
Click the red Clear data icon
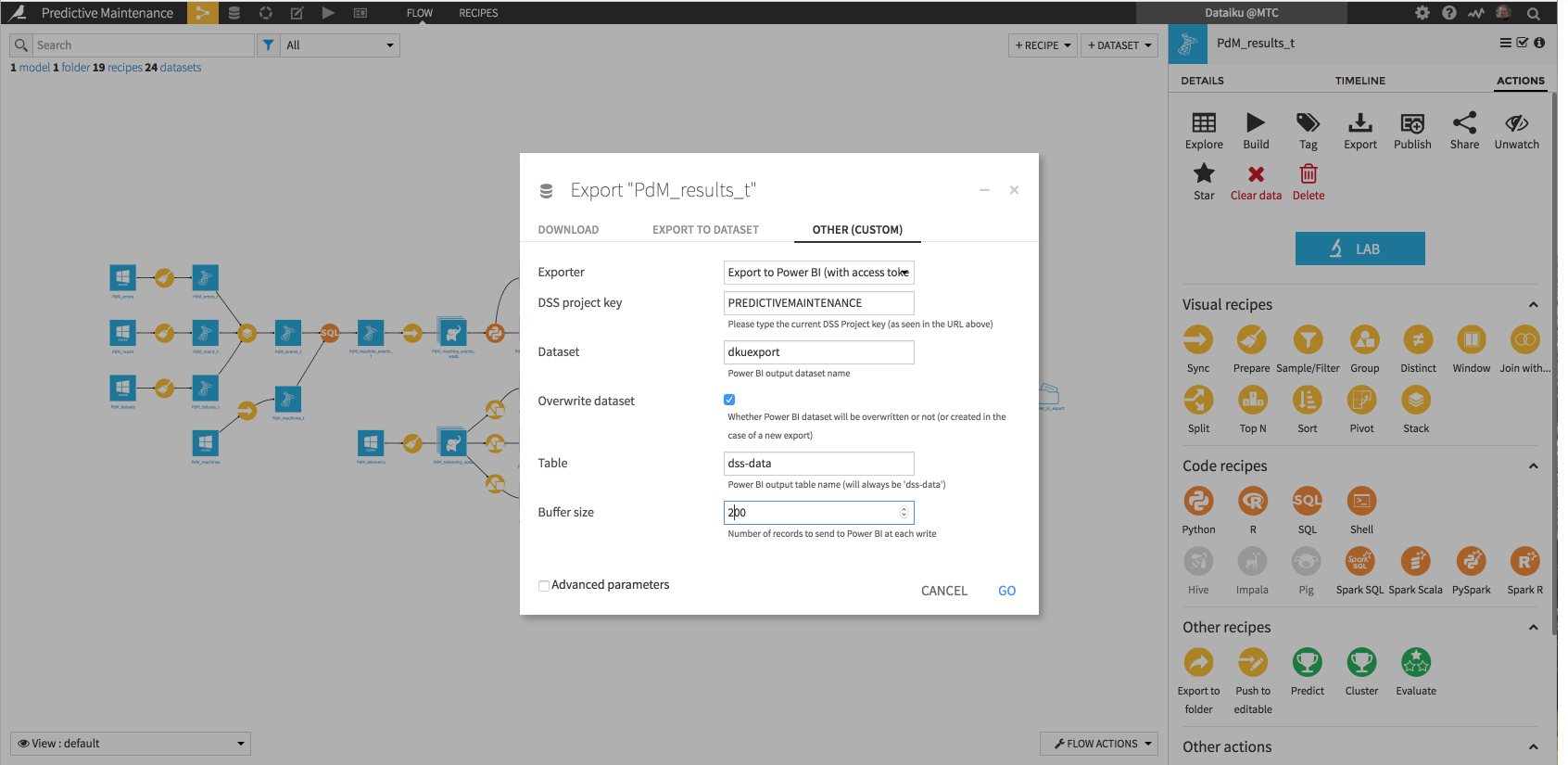[1256, 174]
